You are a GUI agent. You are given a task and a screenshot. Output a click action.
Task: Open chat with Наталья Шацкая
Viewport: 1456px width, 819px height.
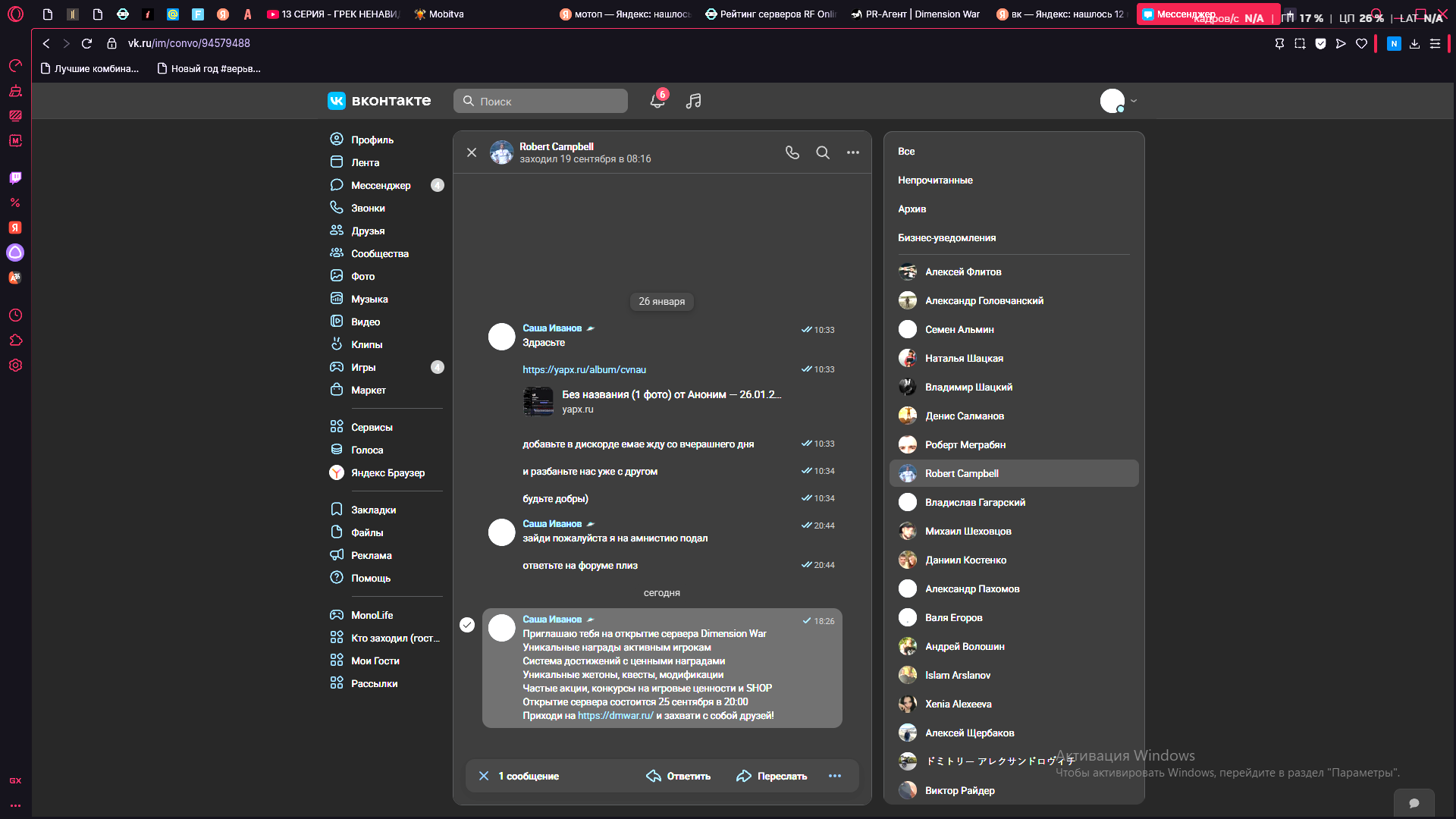[x=1014, y=358]
